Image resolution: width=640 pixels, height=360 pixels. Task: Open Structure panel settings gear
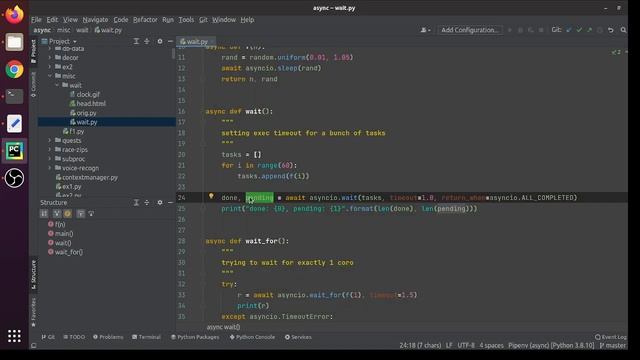point(160,202)
